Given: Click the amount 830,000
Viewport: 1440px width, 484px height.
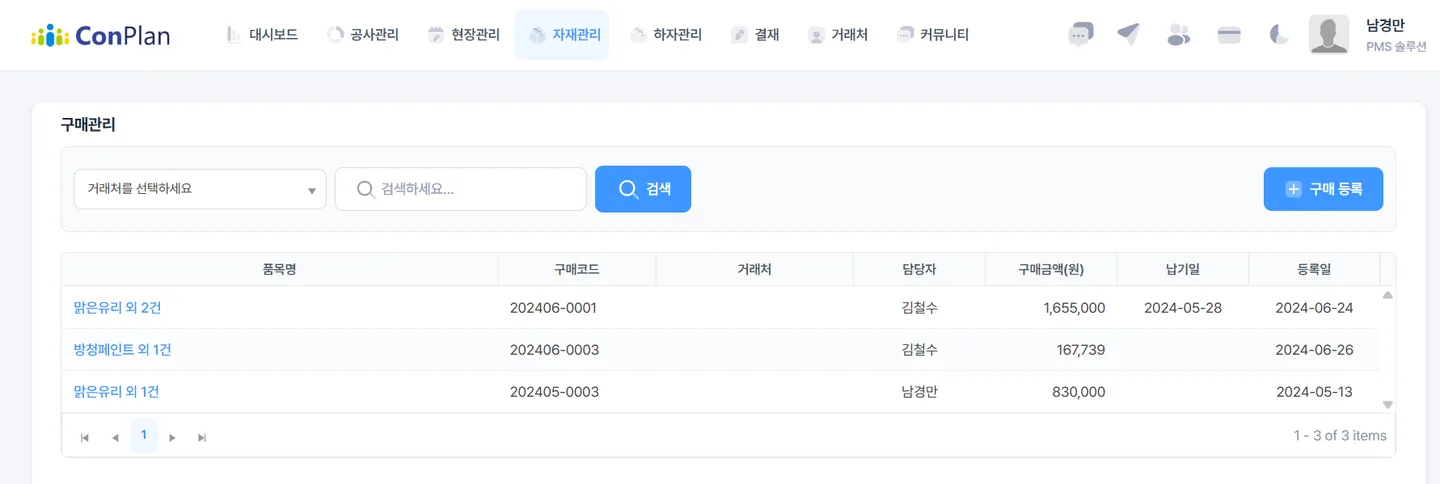Looking at the screenshot, I should 1079,392.
